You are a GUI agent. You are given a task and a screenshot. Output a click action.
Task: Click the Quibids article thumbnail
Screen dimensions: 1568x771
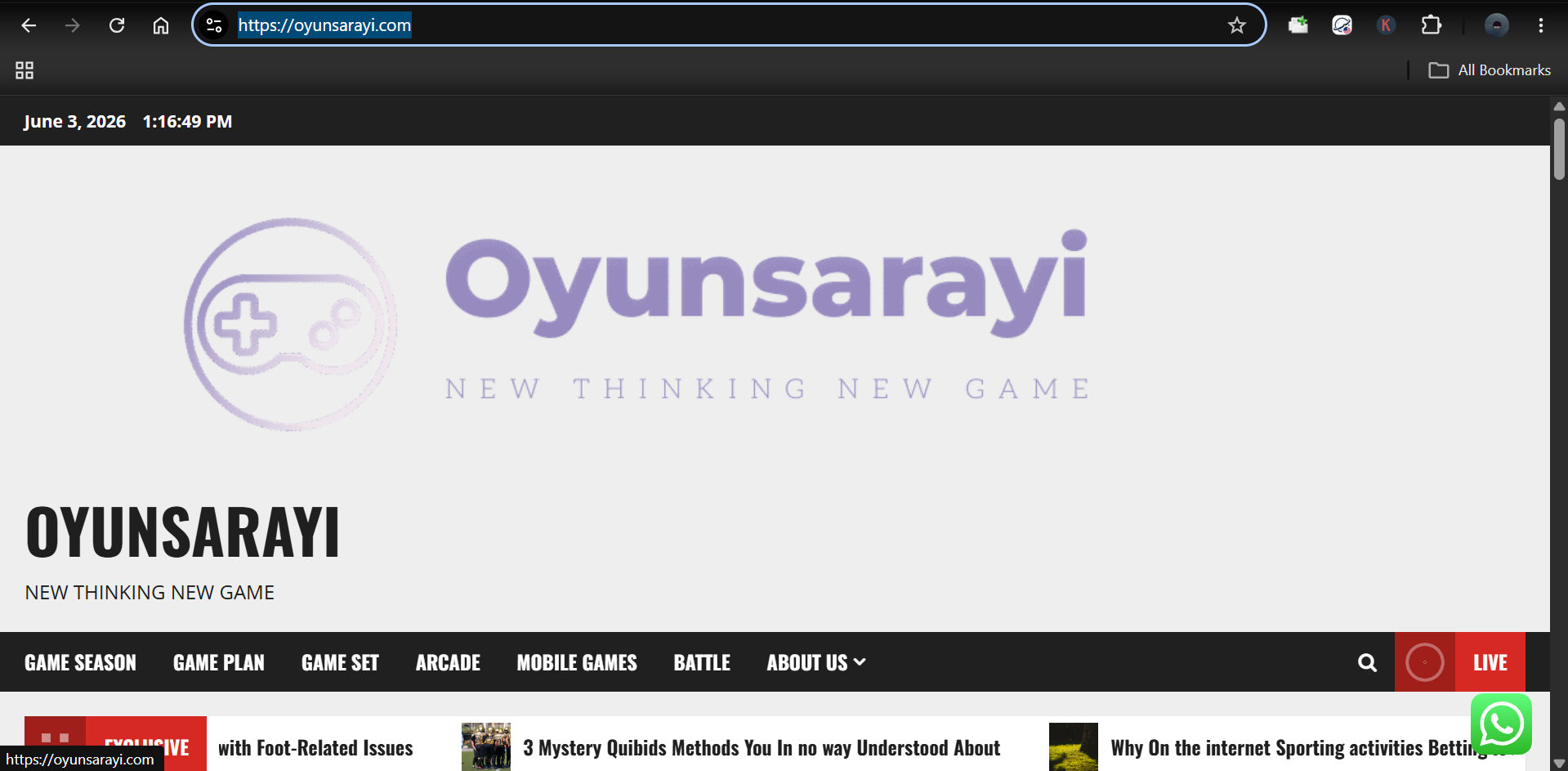coord(486,746)
